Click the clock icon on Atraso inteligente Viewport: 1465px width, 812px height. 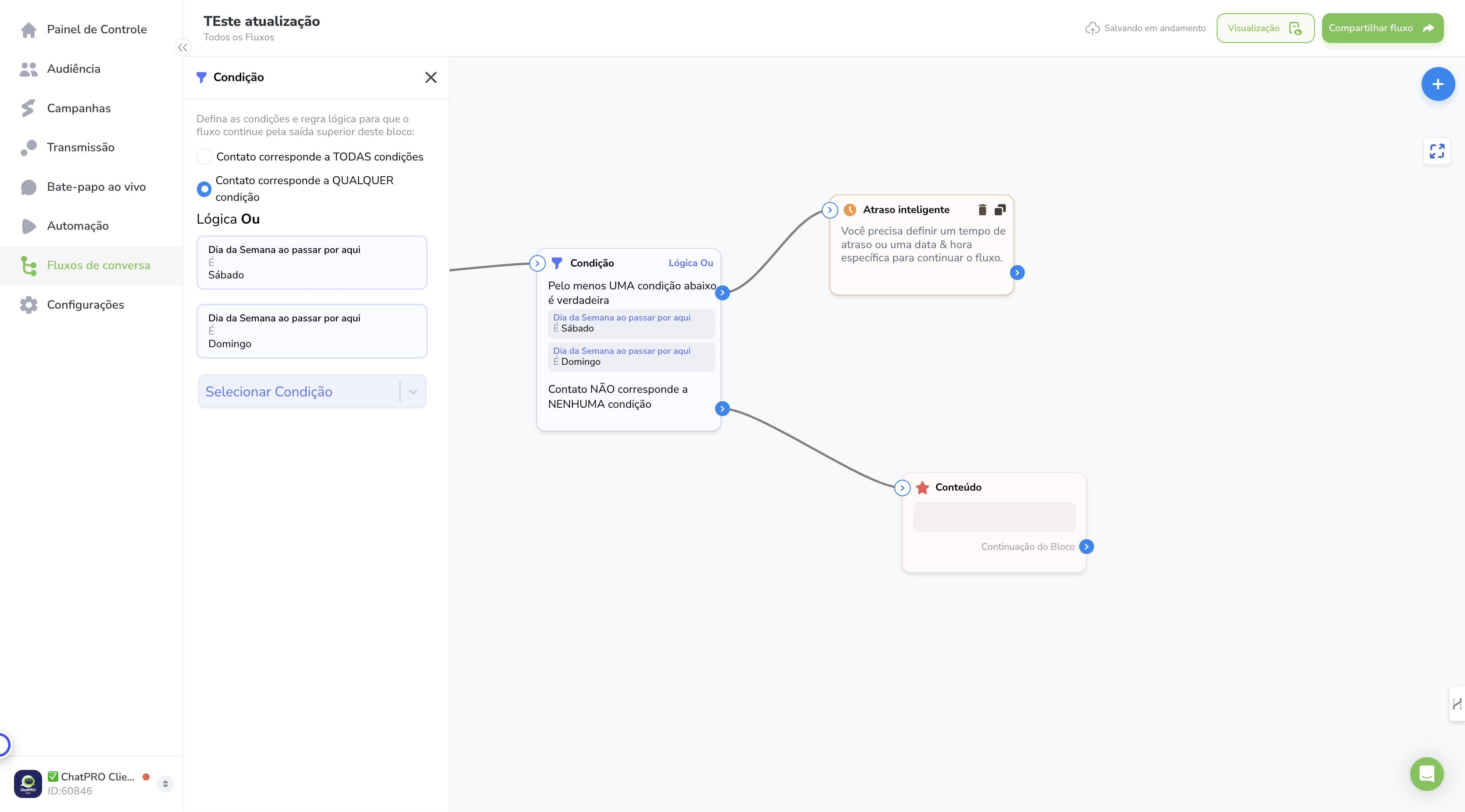pos(850,210)
